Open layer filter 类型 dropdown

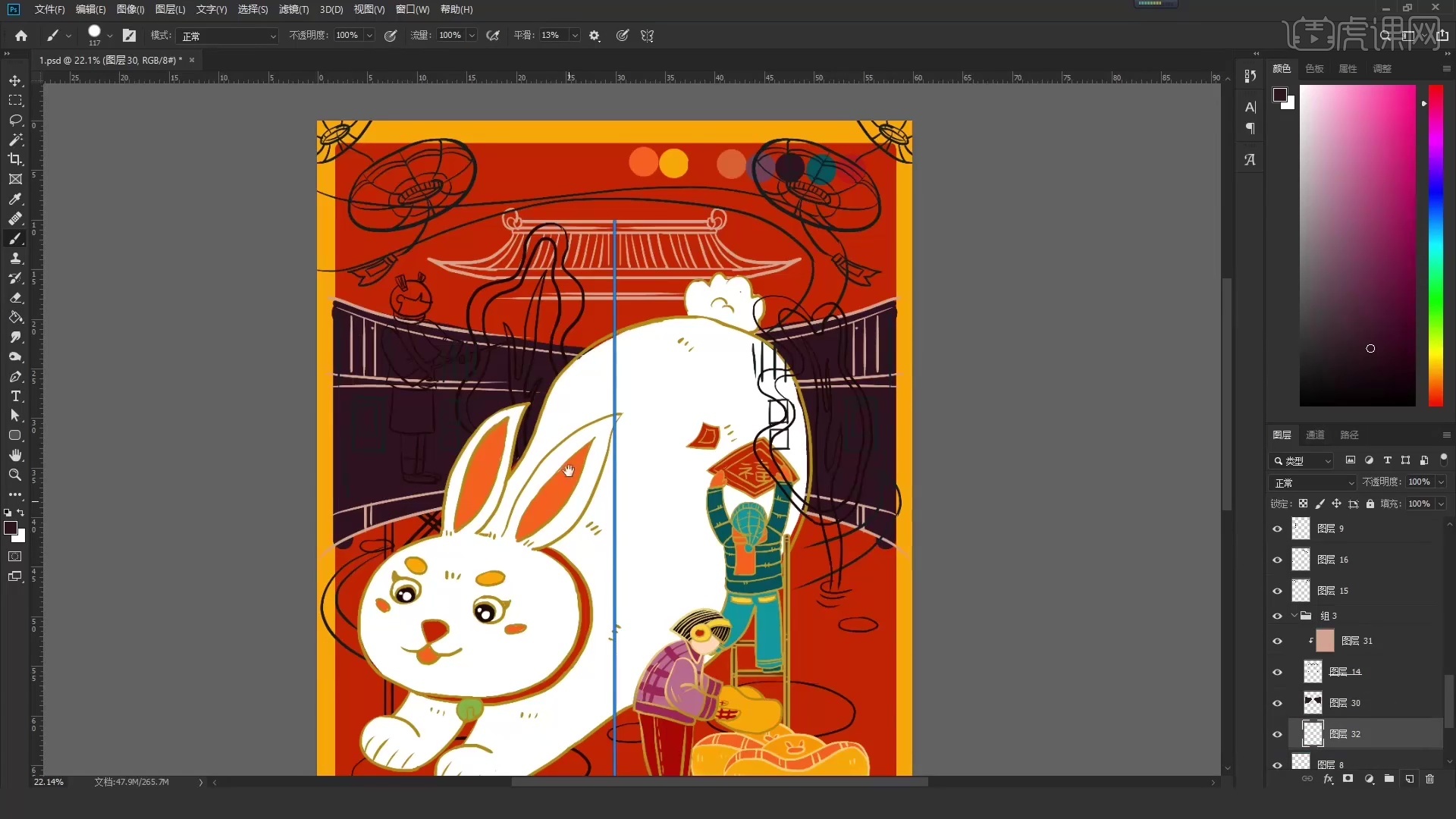[1301, 460]
